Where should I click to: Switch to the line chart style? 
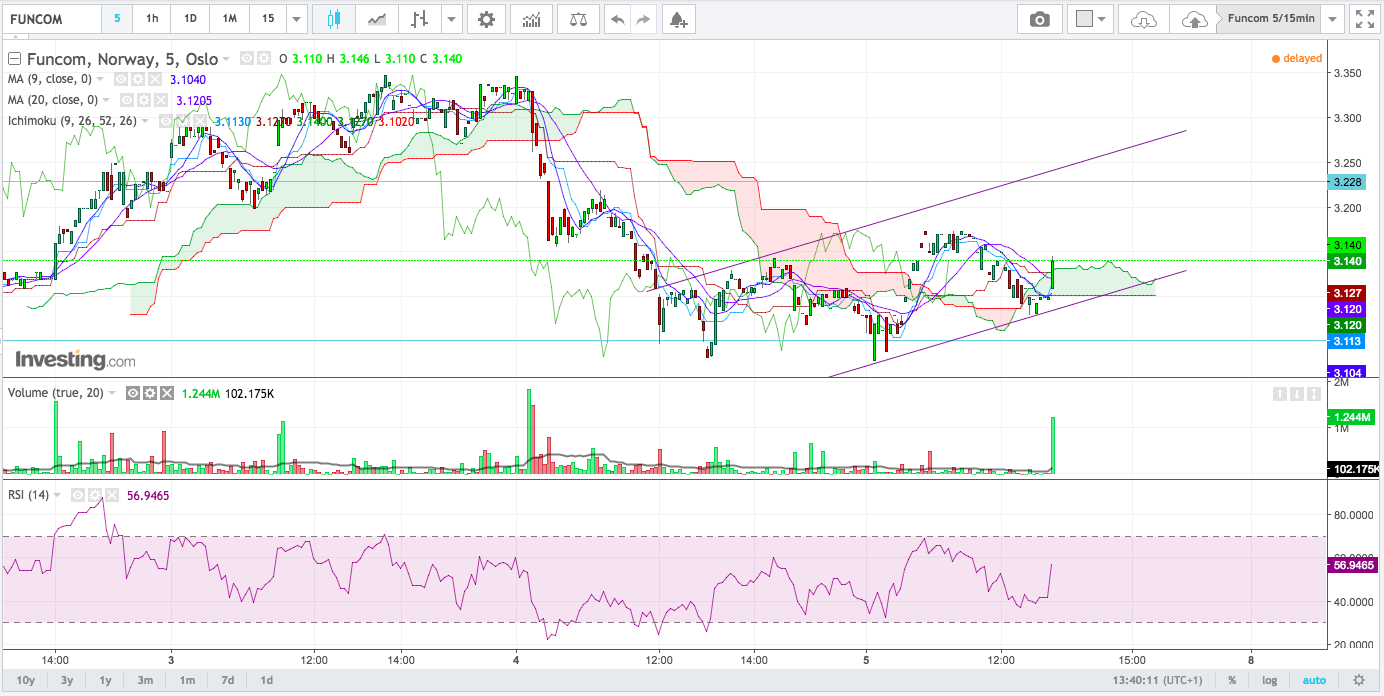pos(377,19)
